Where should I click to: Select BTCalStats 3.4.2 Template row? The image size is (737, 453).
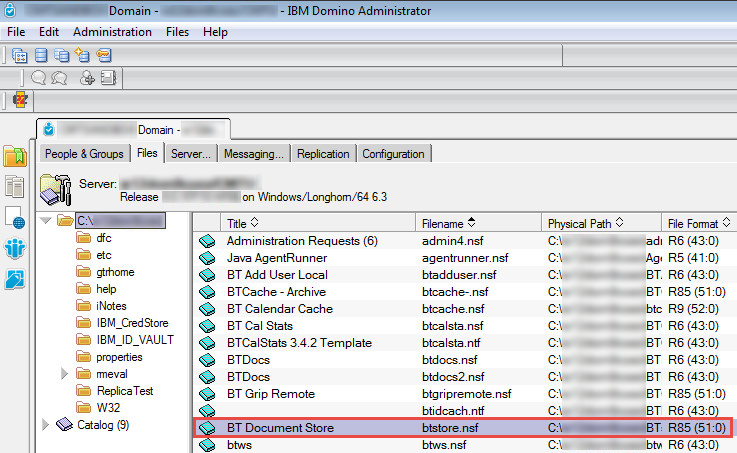pos(464,343)
